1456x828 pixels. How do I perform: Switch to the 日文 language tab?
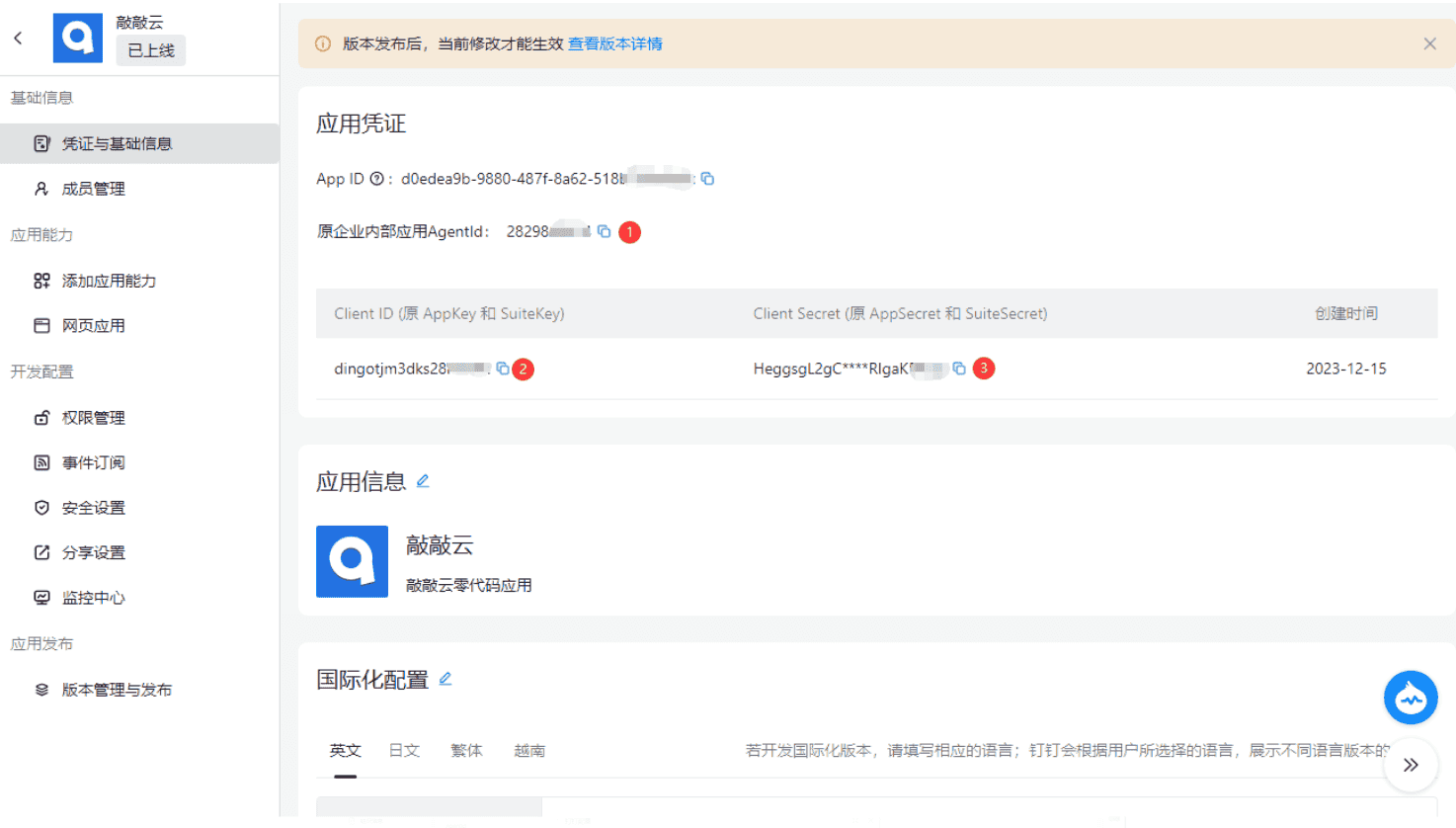click(x=404, y=750)
